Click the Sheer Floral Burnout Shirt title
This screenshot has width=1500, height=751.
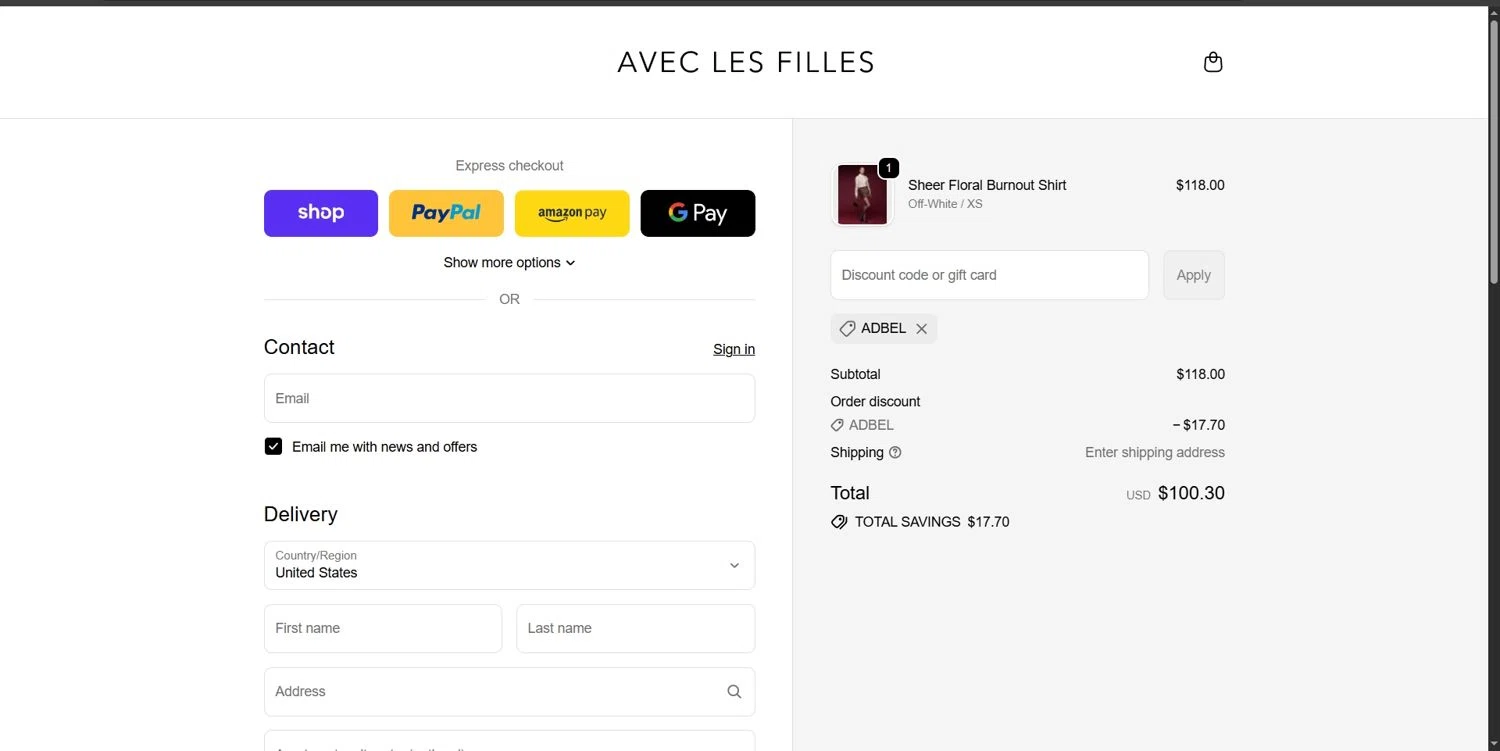(x=987, y=185)
